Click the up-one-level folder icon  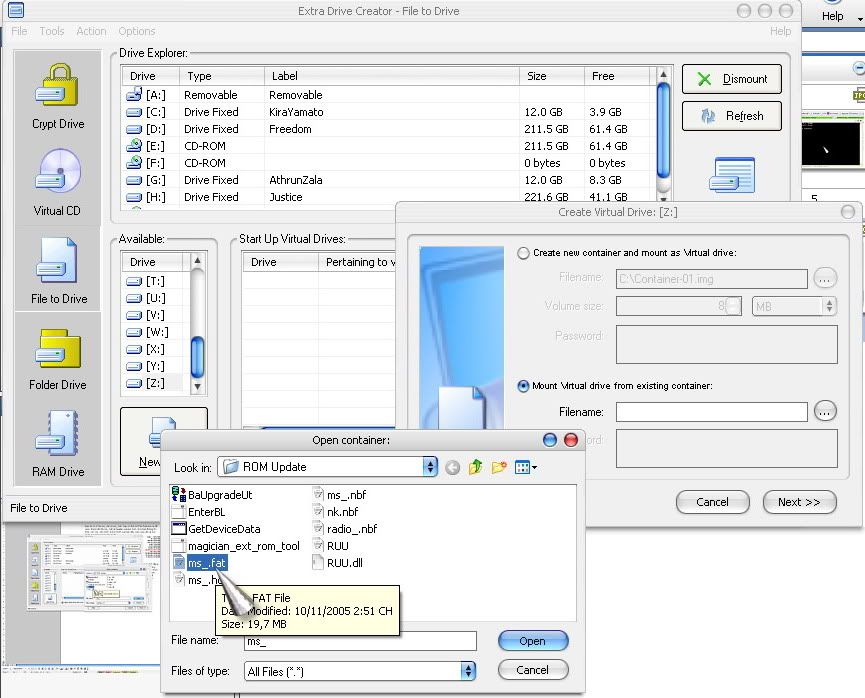[x=476, y=467]
